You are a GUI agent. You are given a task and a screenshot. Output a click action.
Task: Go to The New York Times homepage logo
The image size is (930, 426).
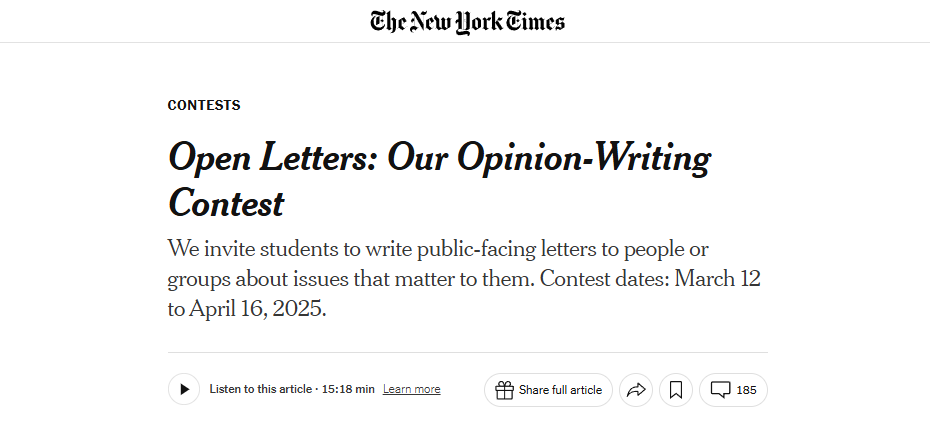pyautogui.click(x=467, y=22)
